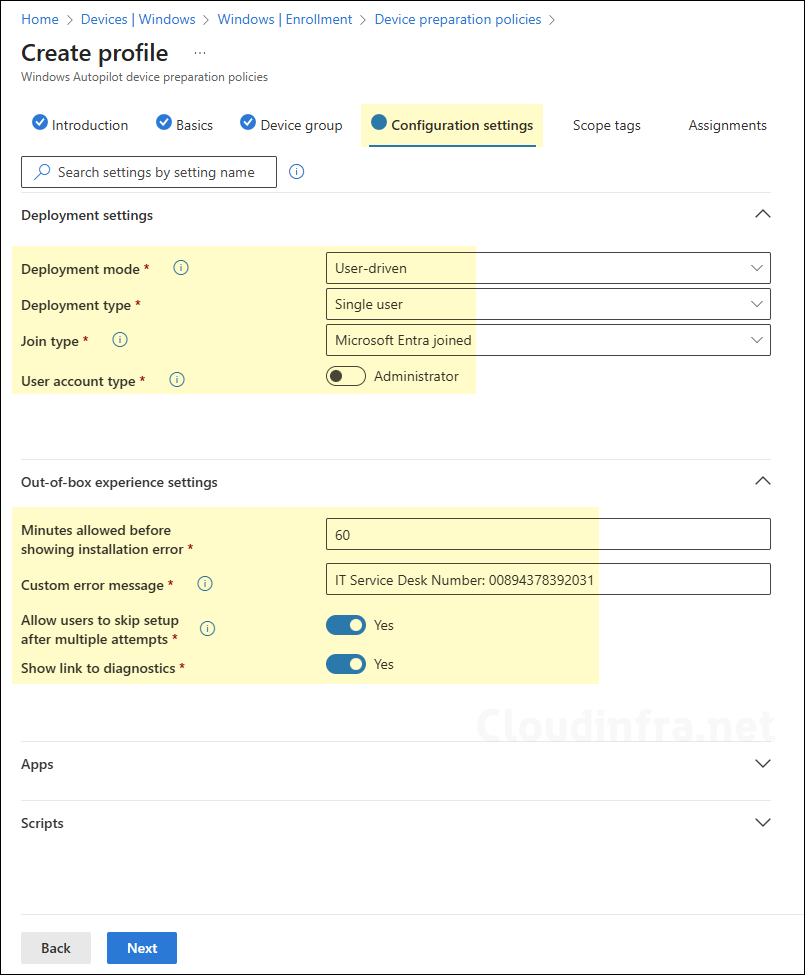805x975 pixels.
Task: Click info icon beside Custom error message
Action: pos(205,584)
